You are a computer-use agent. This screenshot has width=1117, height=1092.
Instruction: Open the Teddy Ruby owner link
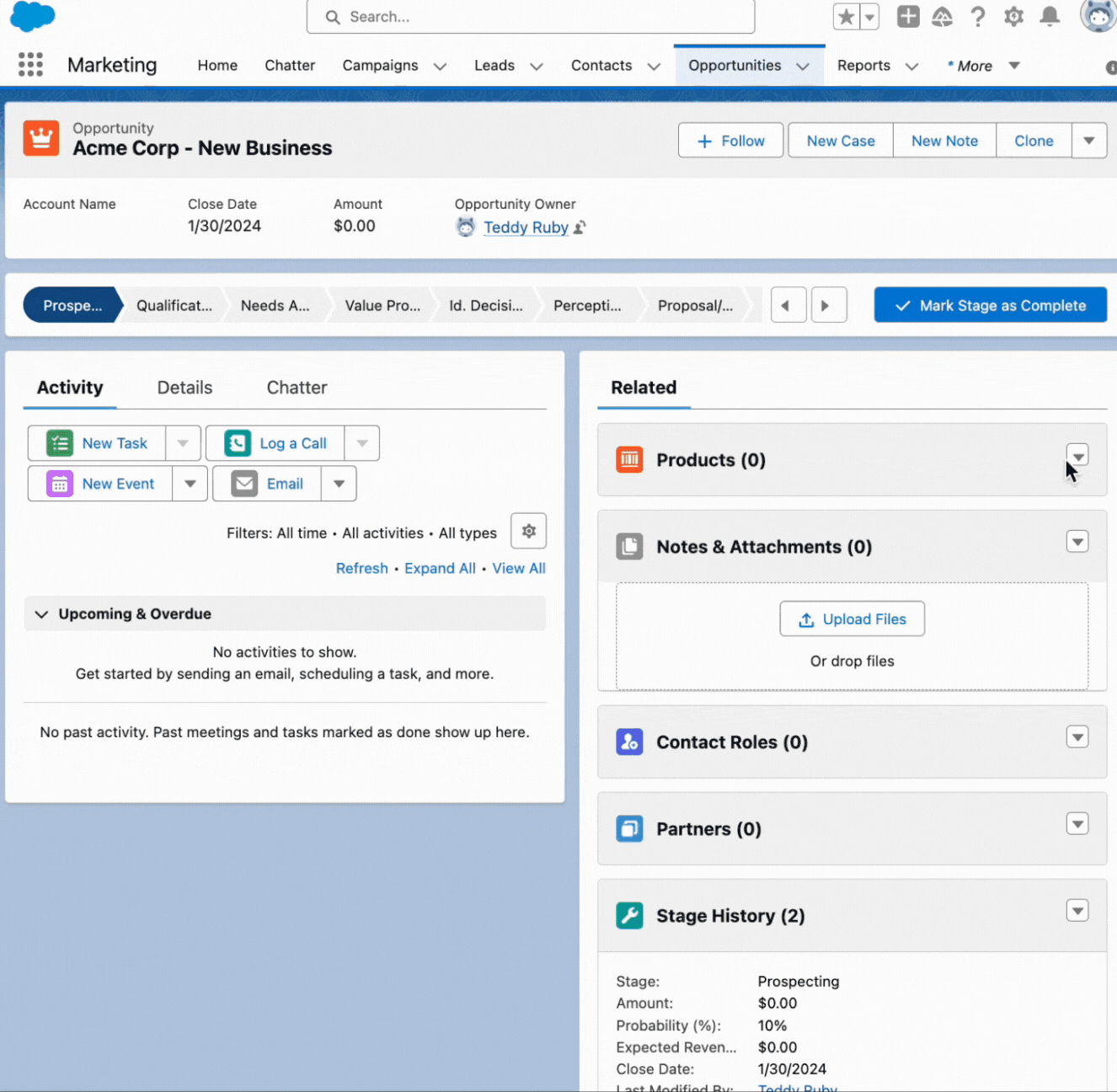(526, 227)
